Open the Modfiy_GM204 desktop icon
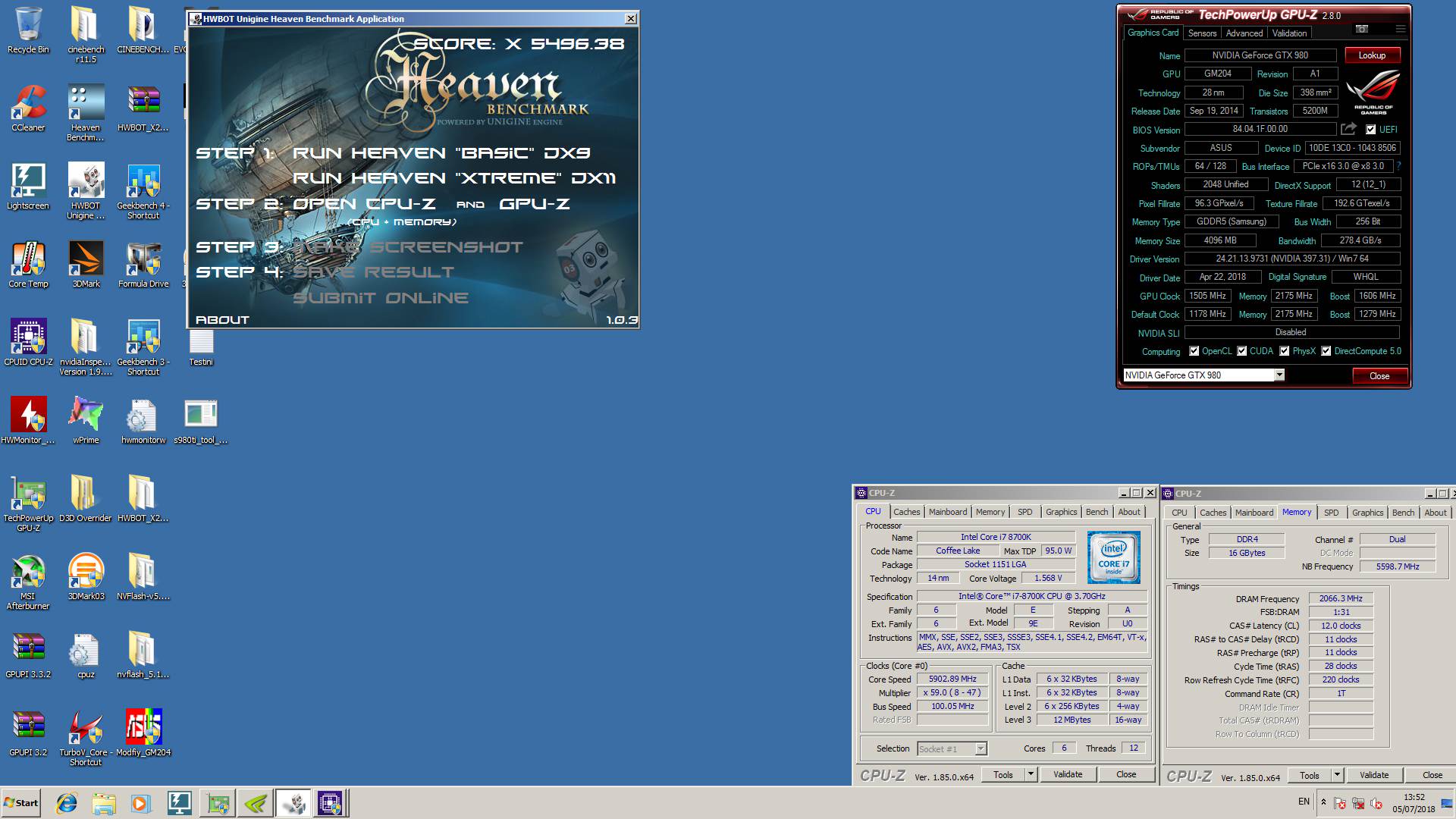Viewport: 1456px width, 819px height. pyautogui.click(x=143, y=733)
